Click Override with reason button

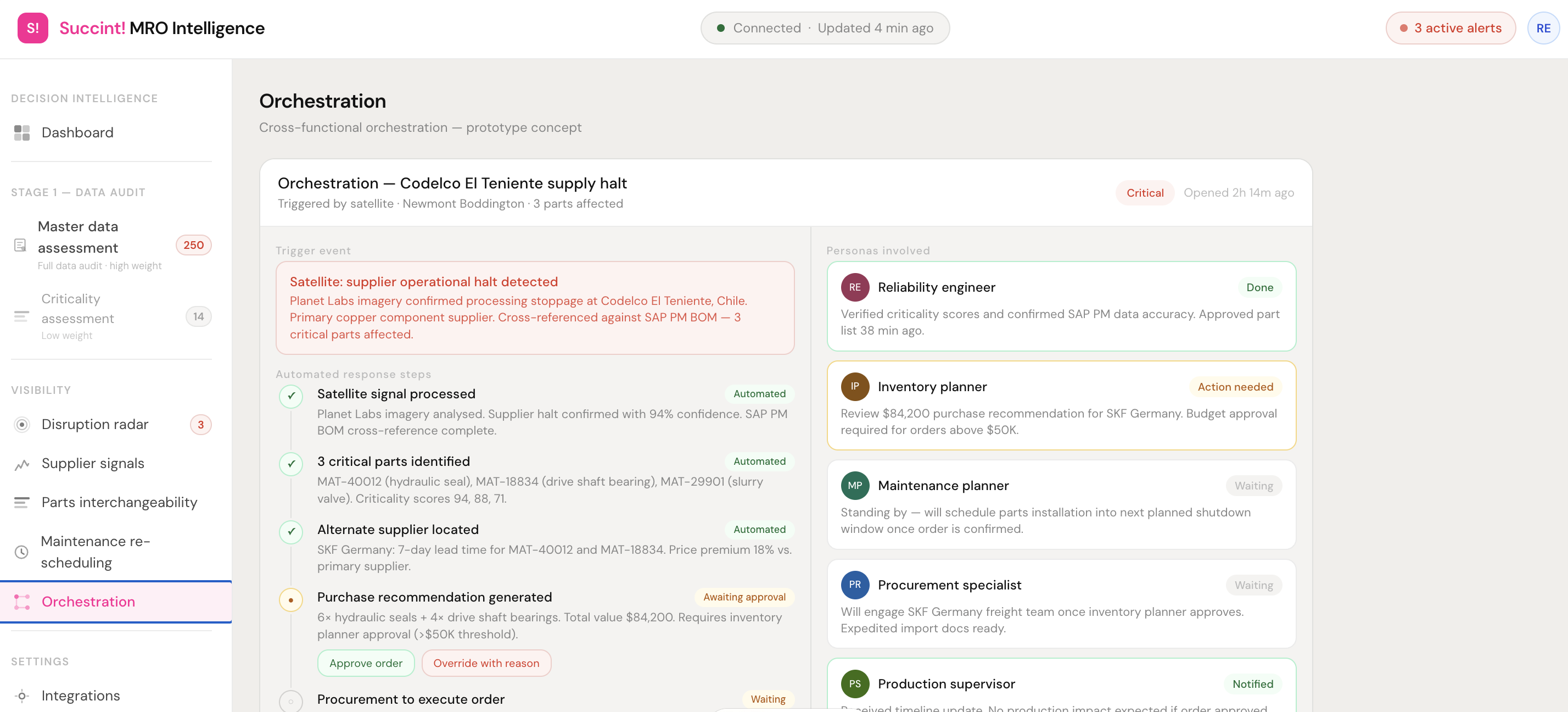pos(486,663)
